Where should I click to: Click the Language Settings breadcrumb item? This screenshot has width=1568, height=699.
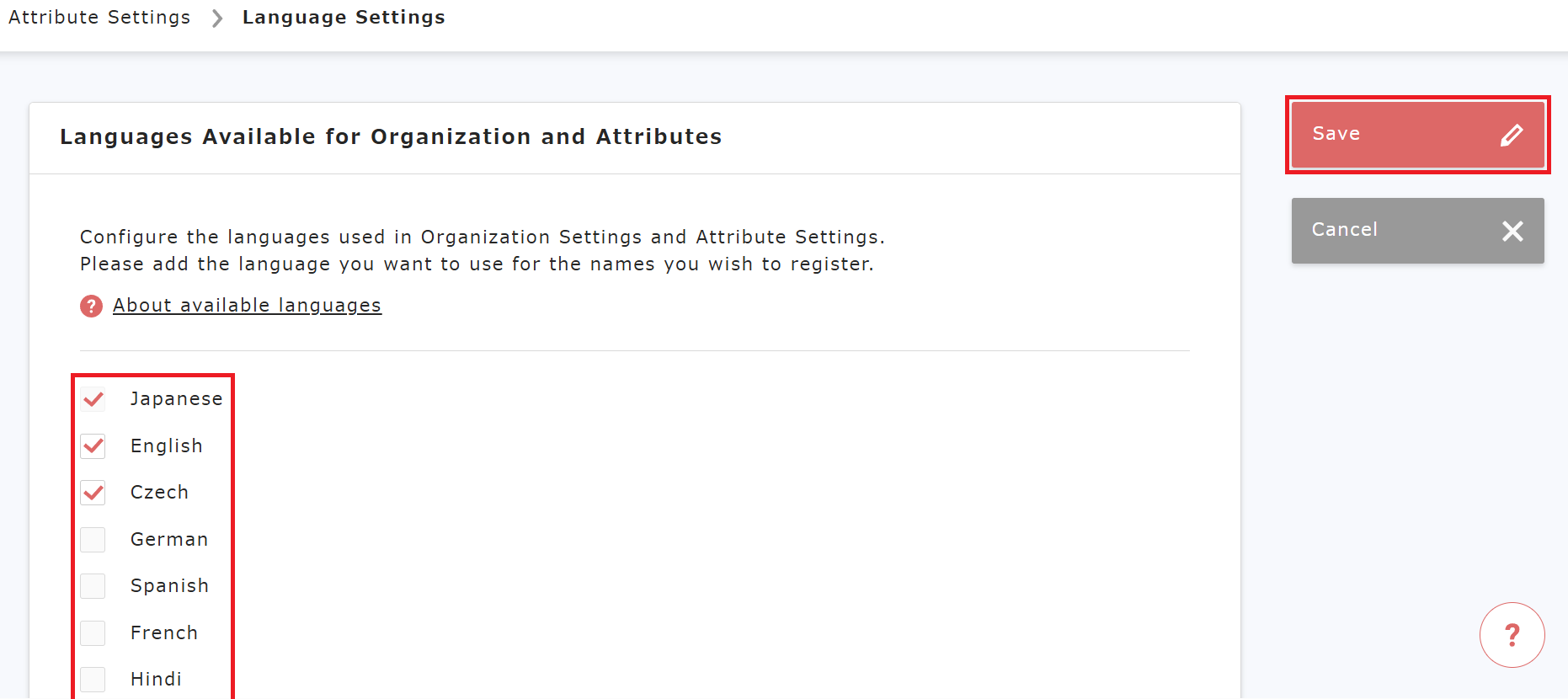pos(344,18)
